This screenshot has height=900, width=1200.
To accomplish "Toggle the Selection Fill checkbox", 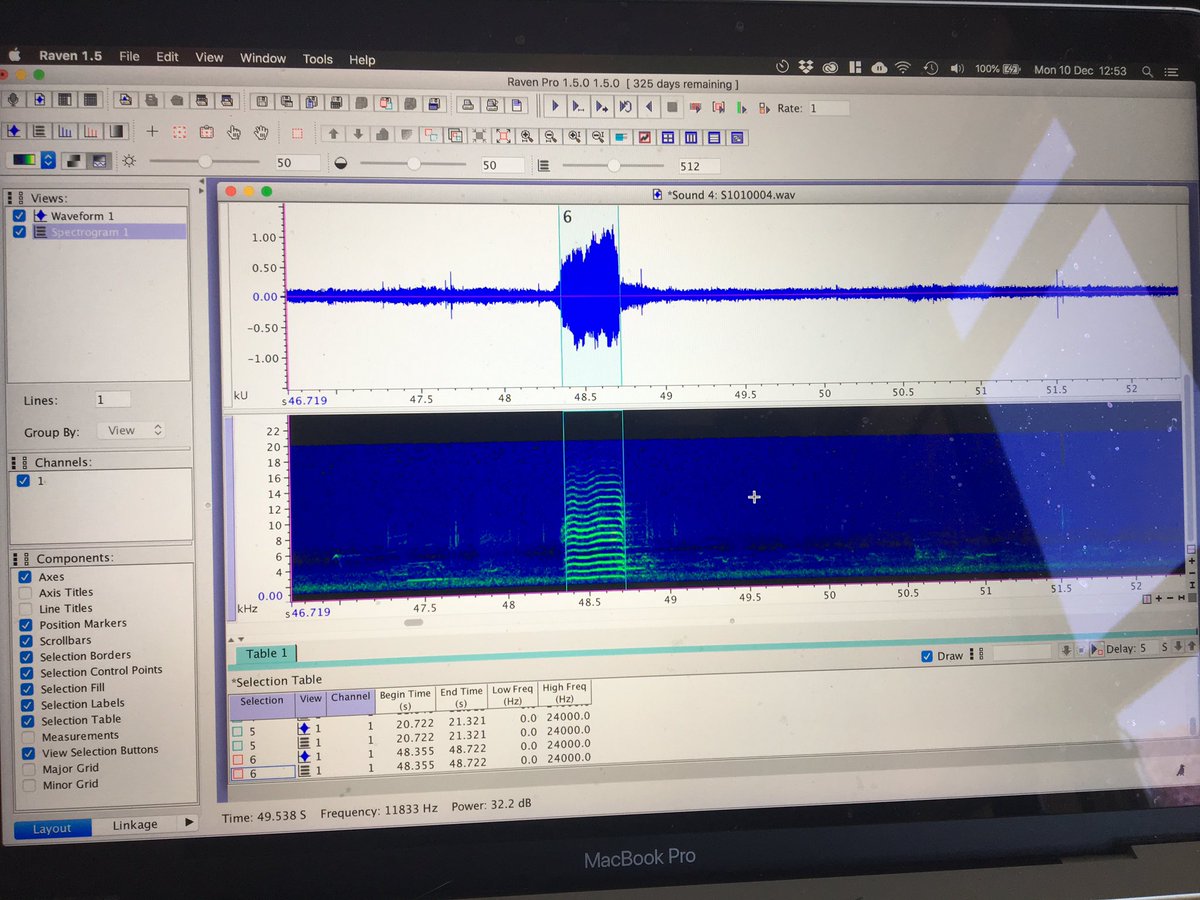I will [x=27, y=688].
